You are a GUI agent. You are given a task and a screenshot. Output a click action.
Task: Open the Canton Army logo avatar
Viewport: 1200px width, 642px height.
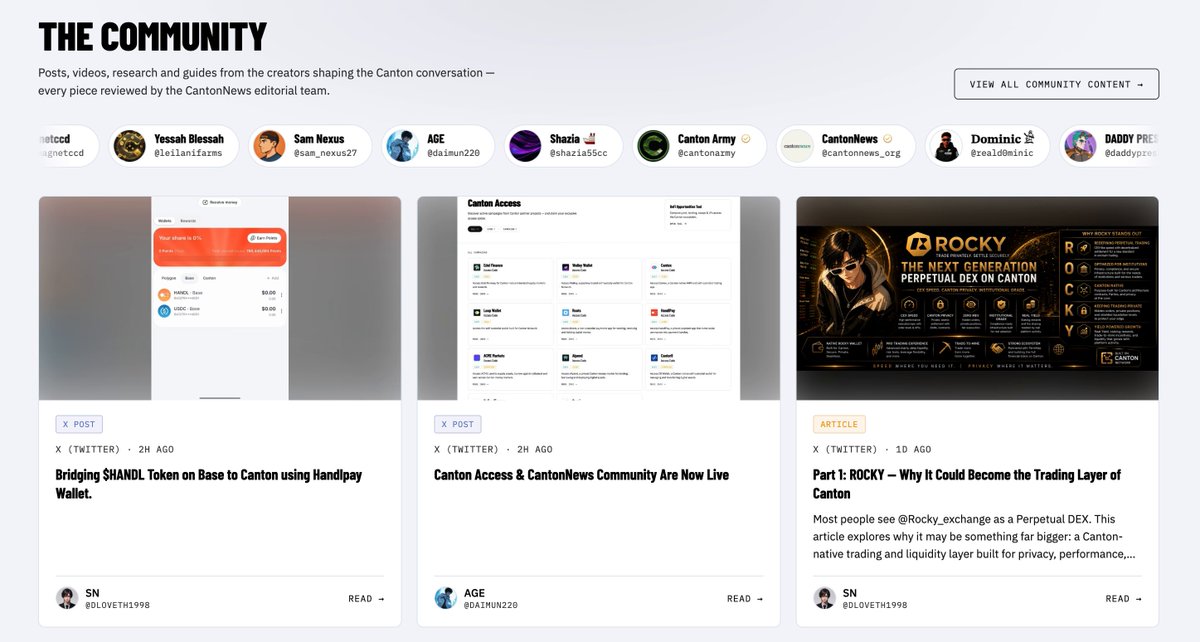click(x=653, y=146)
